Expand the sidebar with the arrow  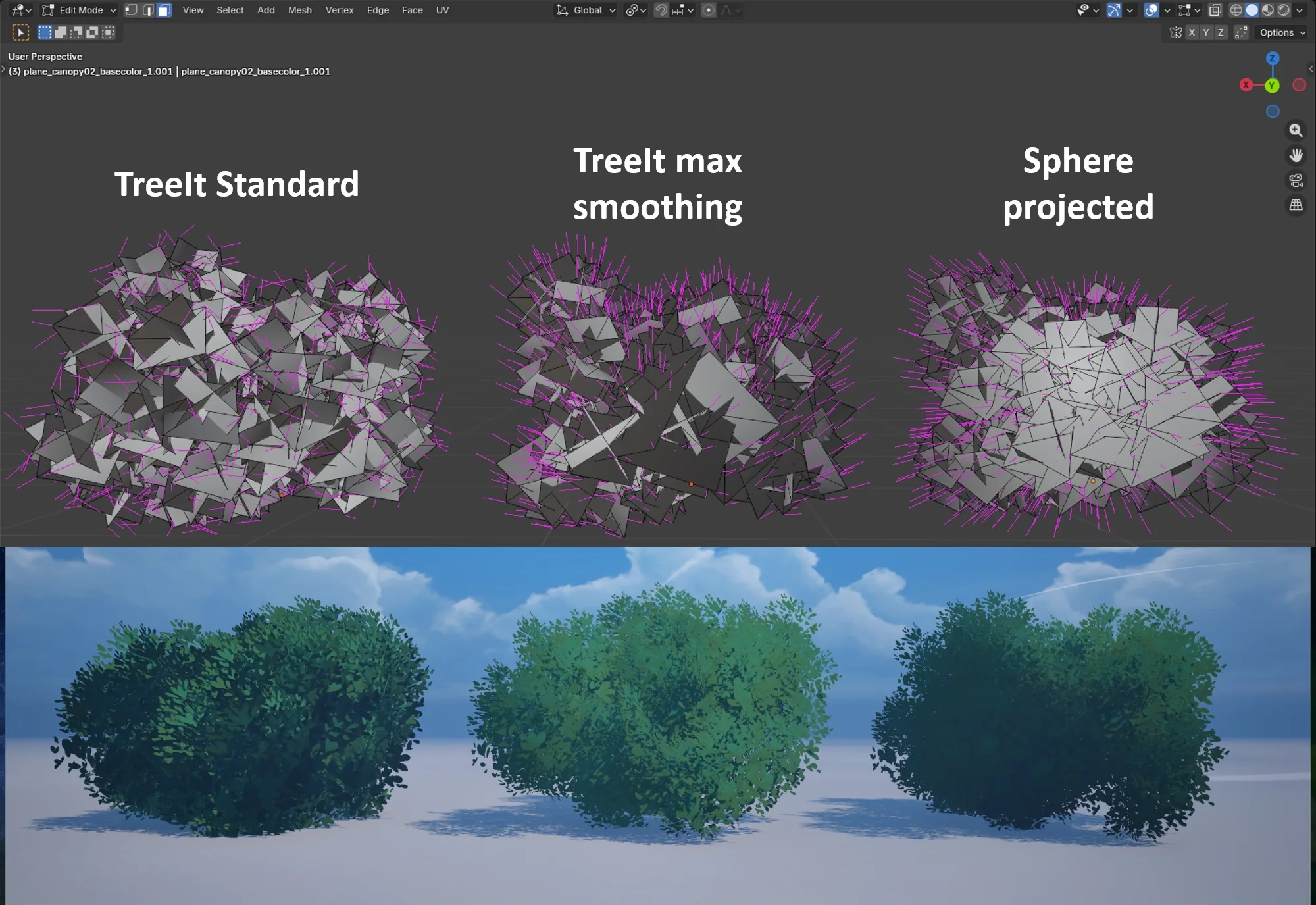[x=1311, y=69]
